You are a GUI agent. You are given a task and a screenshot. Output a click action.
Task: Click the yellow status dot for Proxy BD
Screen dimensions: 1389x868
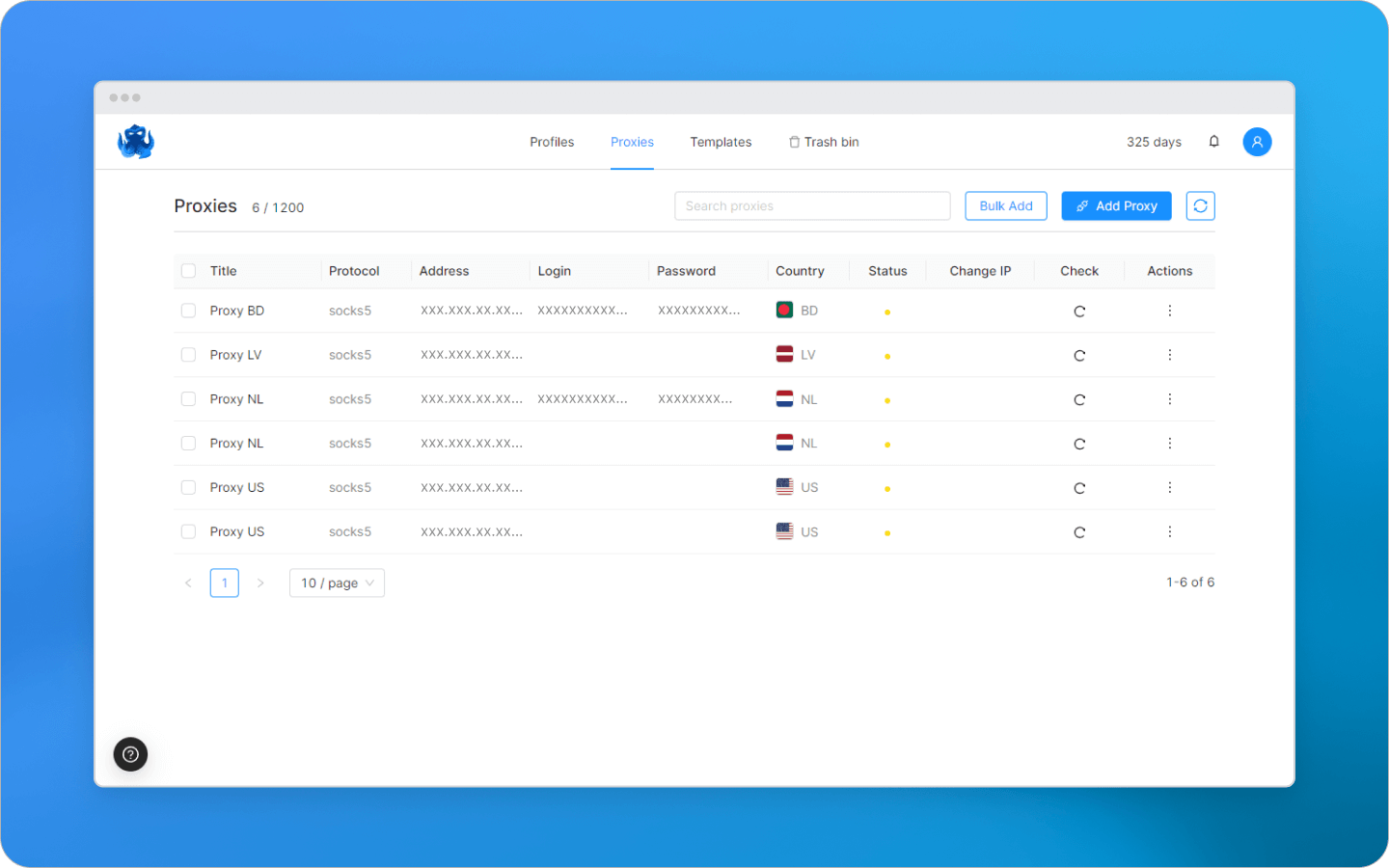[887, 312]
